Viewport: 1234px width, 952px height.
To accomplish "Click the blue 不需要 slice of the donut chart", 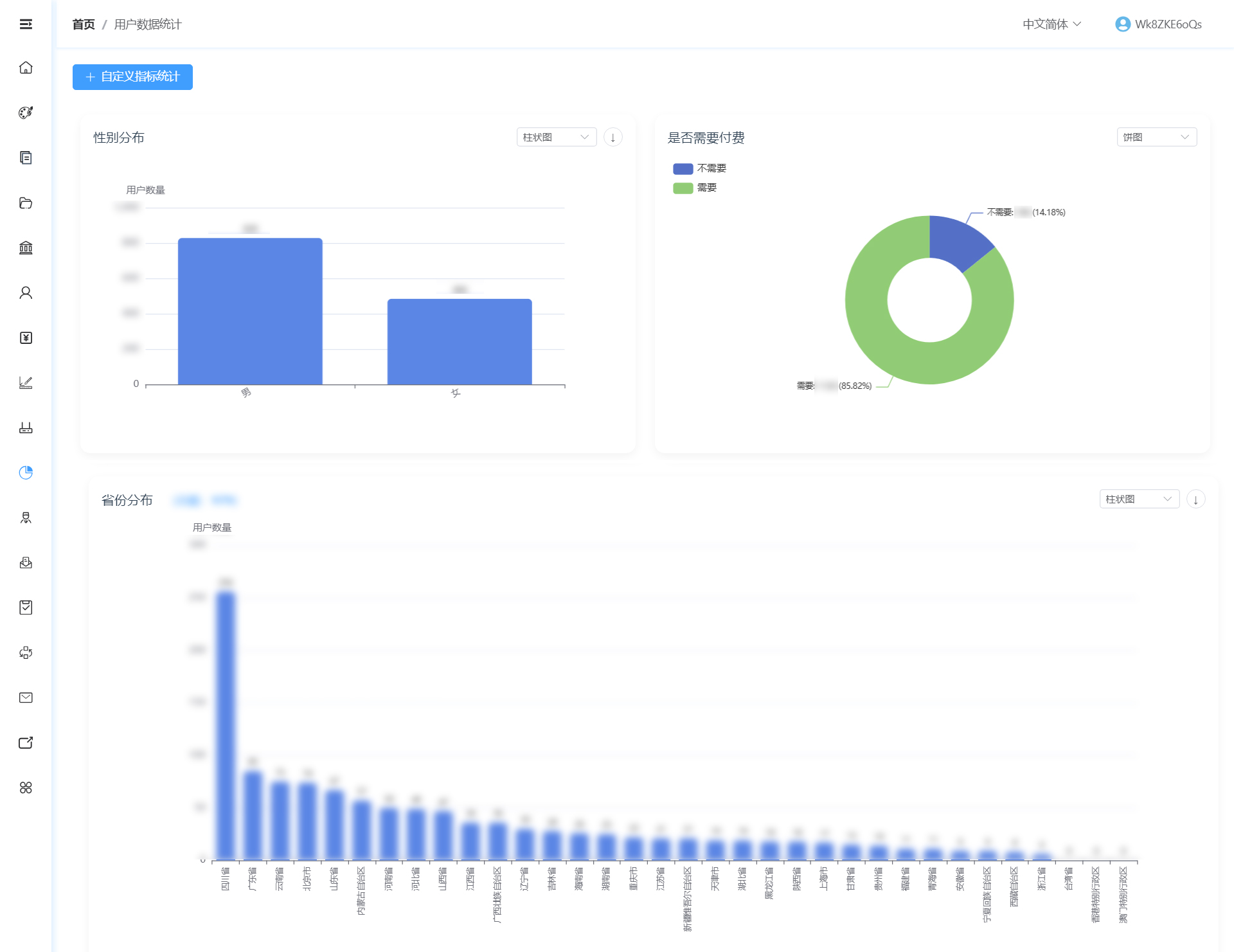I will (957, 244).
